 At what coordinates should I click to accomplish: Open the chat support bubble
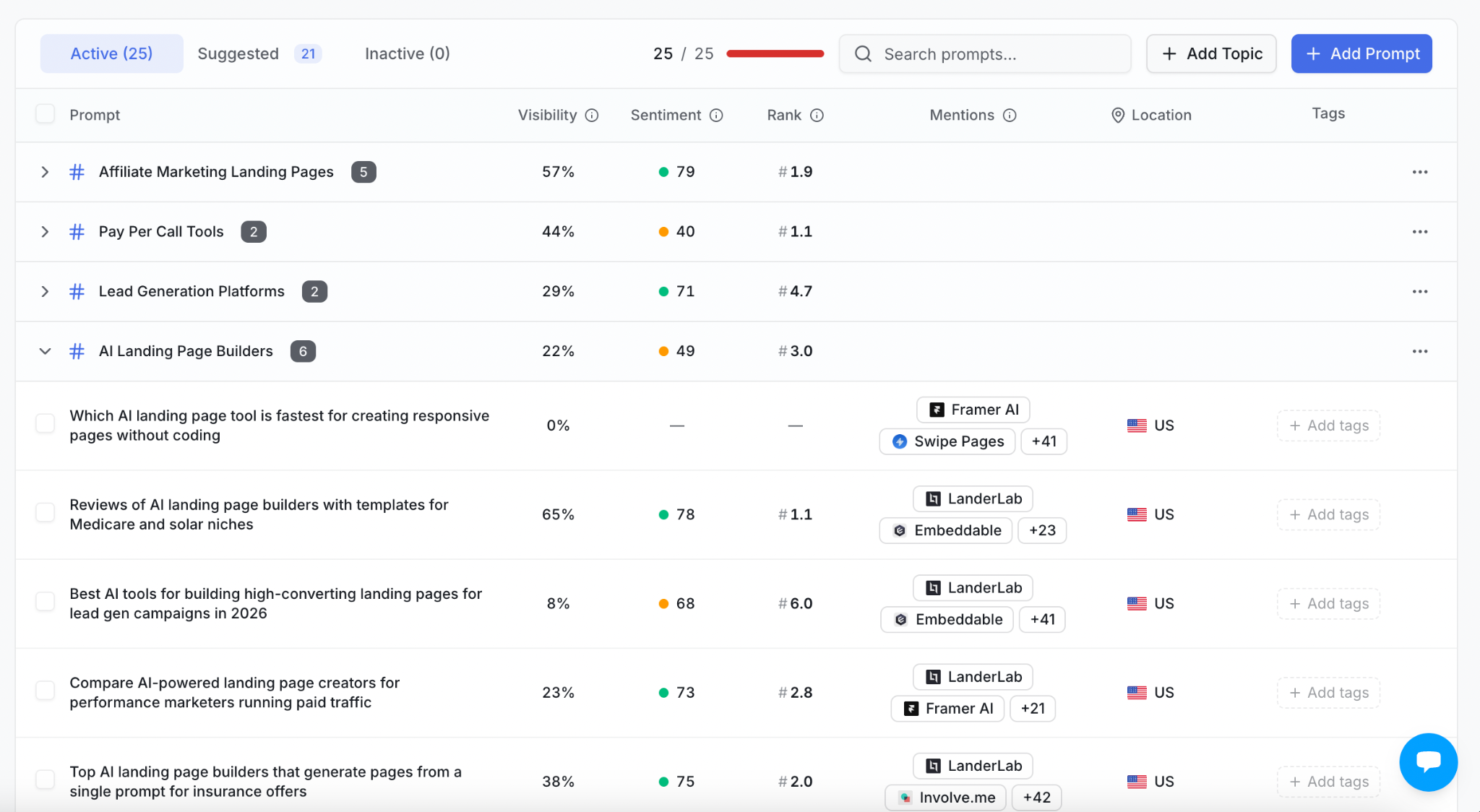(x=1428, y=761)
